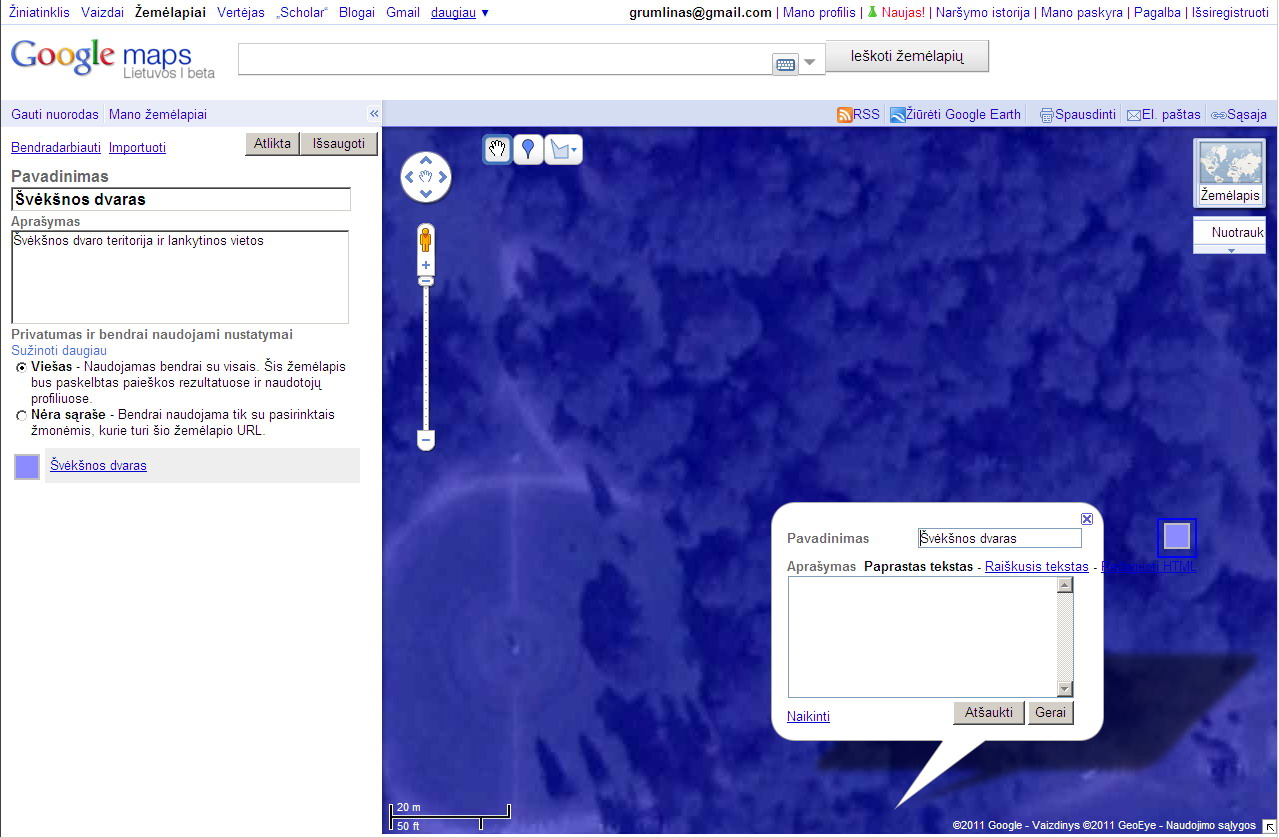Select the hand pan tool
The image size is (1279, 838).
pyautogui.click(x=497, y=150)
